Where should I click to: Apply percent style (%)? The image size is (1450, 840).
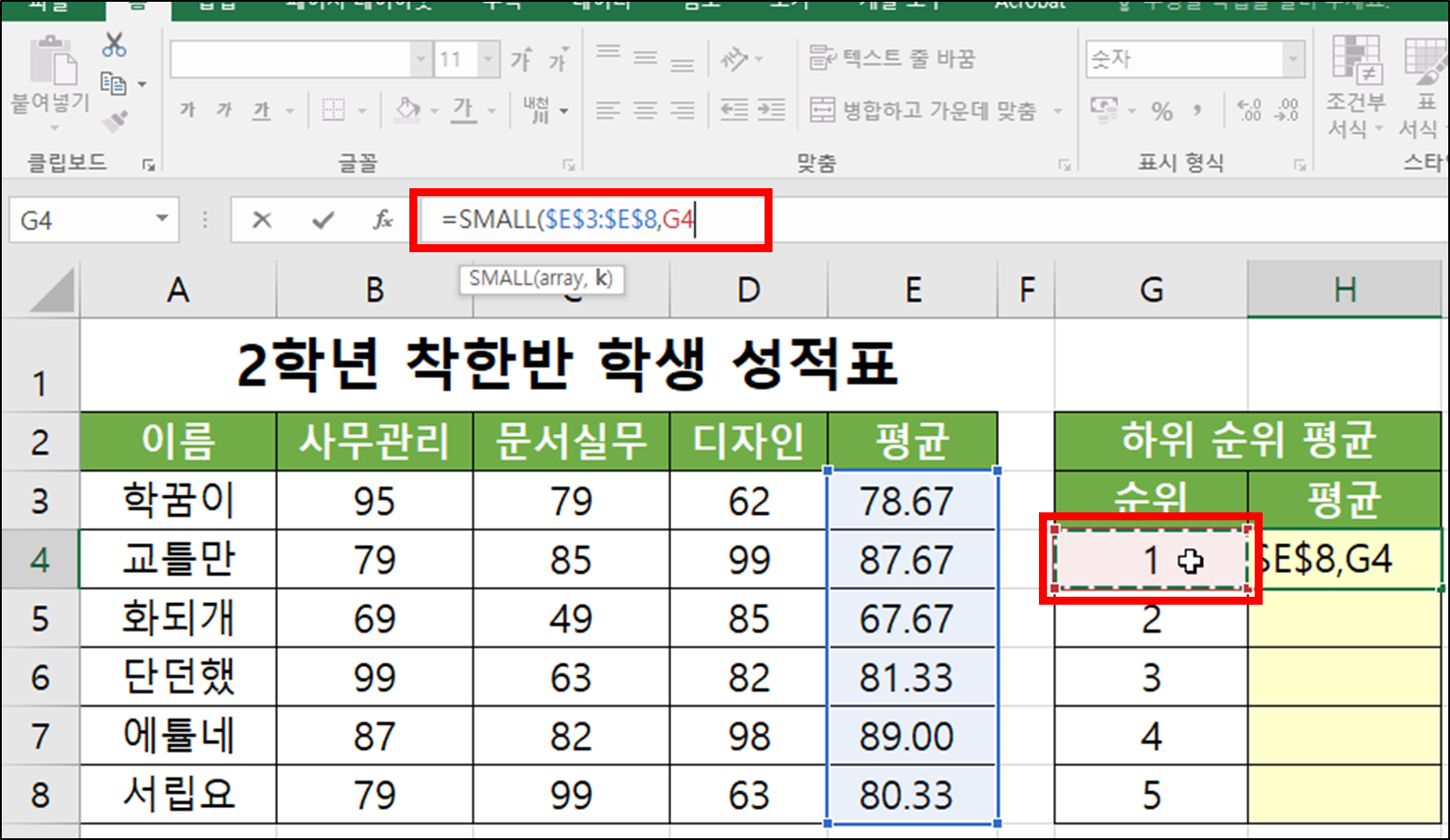click(1162, 111)
